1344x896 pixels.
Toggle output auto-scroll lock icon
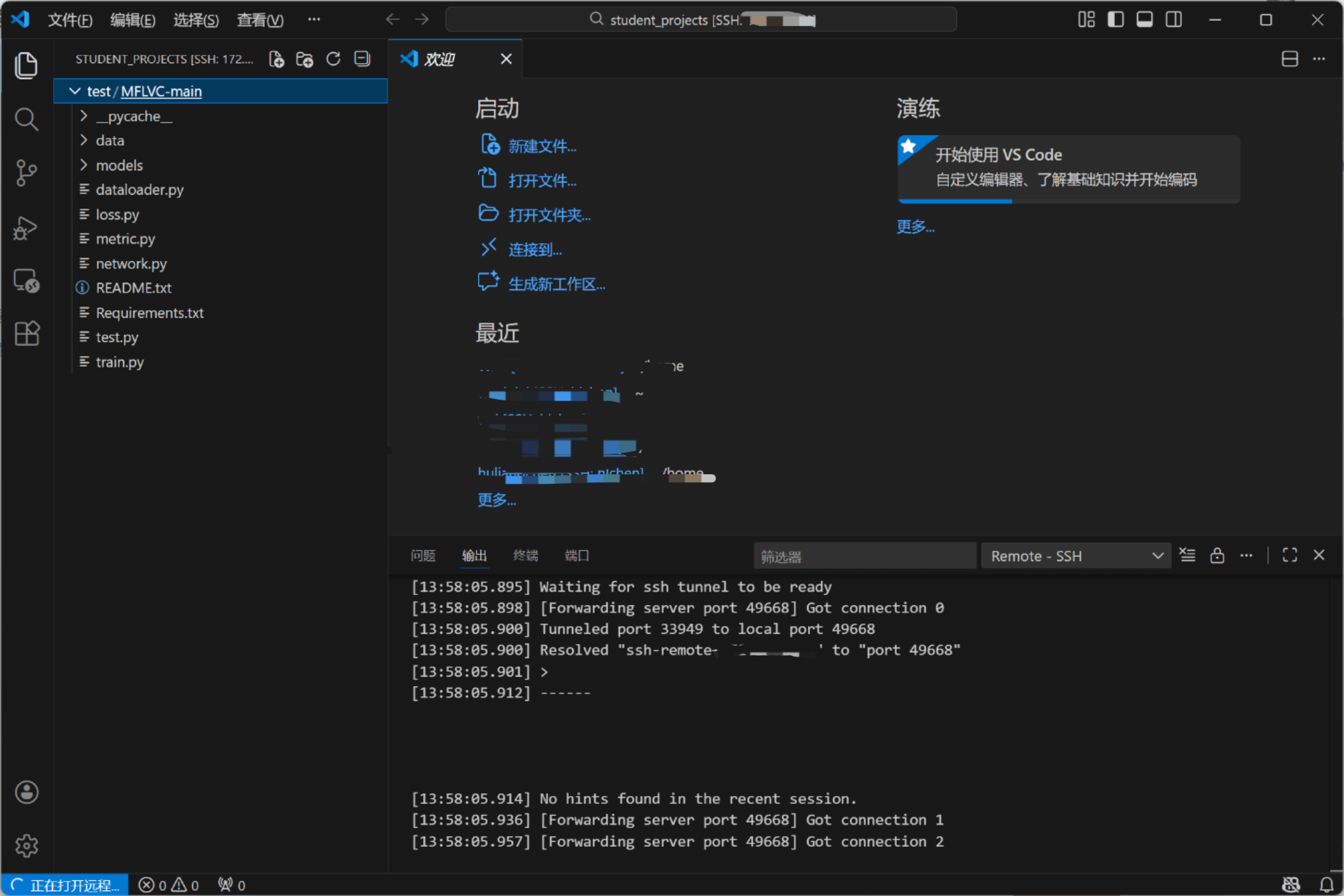click(x=1216, y=555)
